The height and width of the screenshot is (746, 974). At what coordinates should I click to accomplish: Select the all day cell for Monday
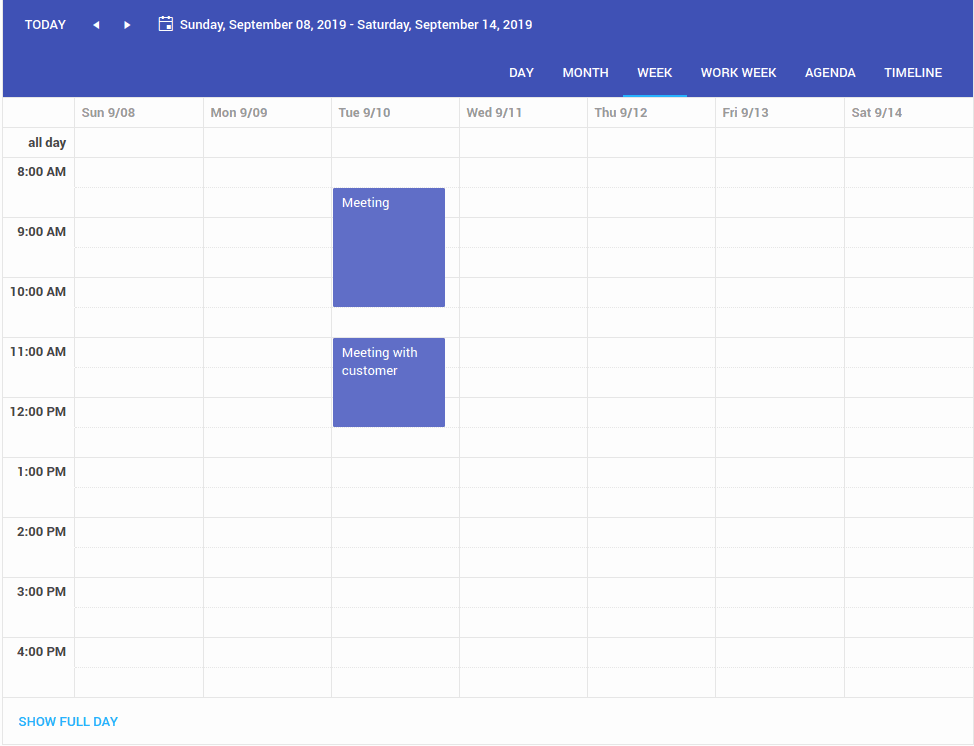point(267,143)
